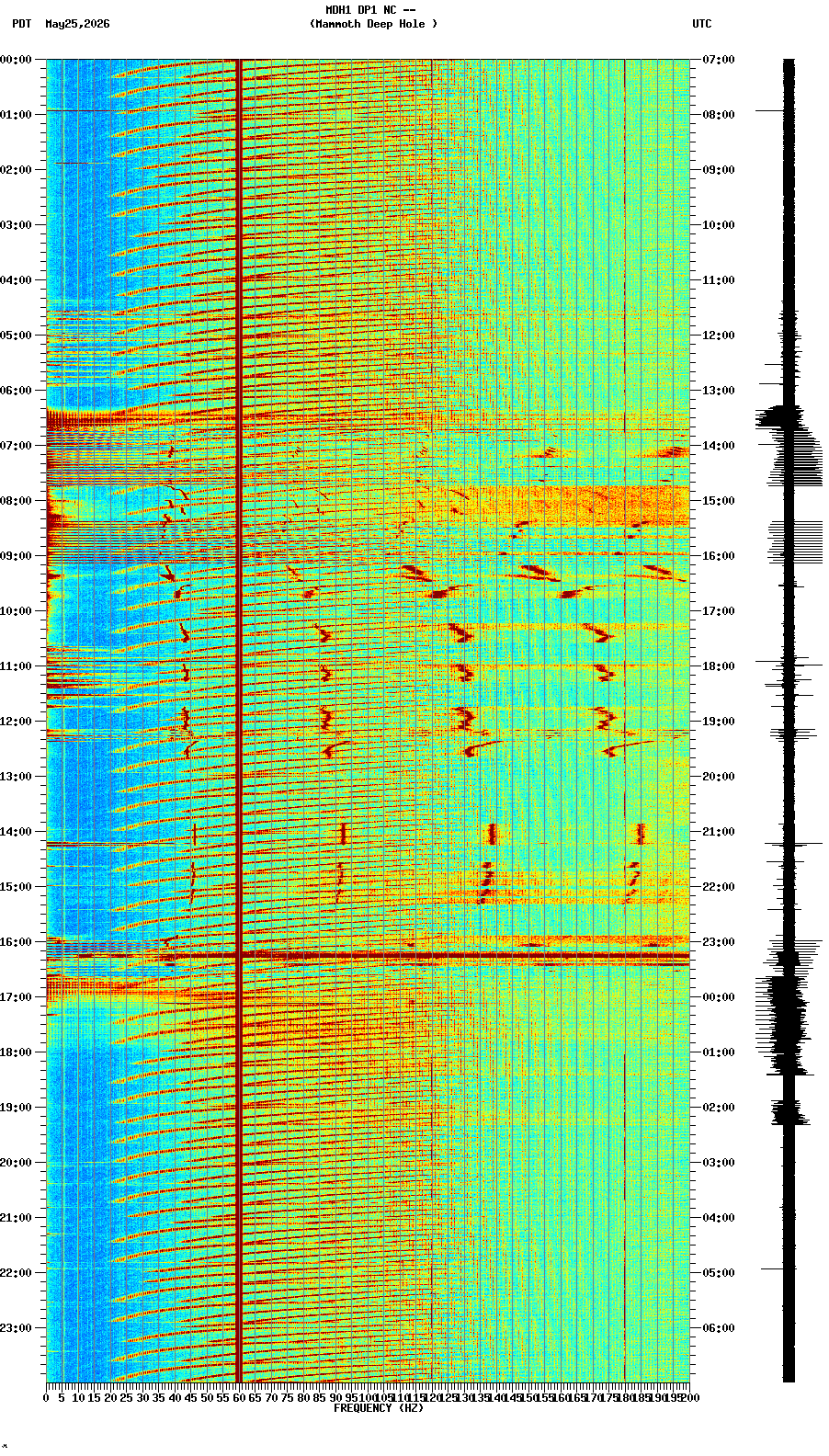This screenshot has height=1456, width=829.
Task: Click the 80 Hz frequency tick label
Action: pyautogui.click(x=303, y=1397)
